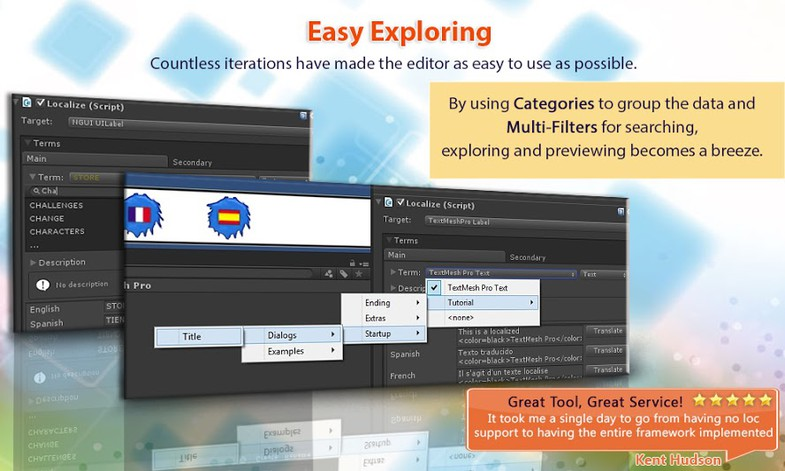Click the Translate button next to Spanish
785x471 pixels.
pos(608,350)
